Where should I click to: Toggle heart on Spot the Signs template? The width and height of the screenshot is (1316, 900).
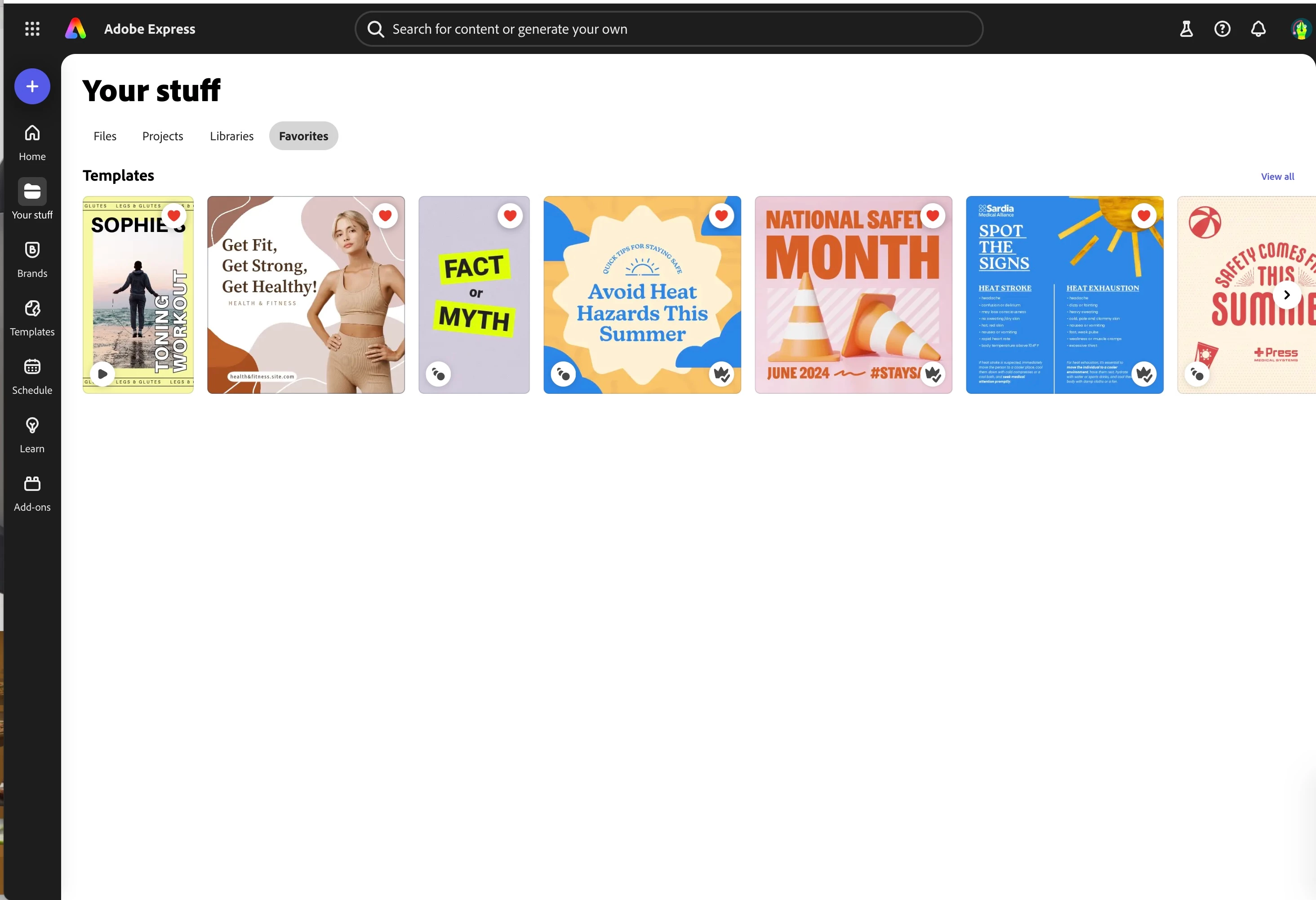(1143, 216)
